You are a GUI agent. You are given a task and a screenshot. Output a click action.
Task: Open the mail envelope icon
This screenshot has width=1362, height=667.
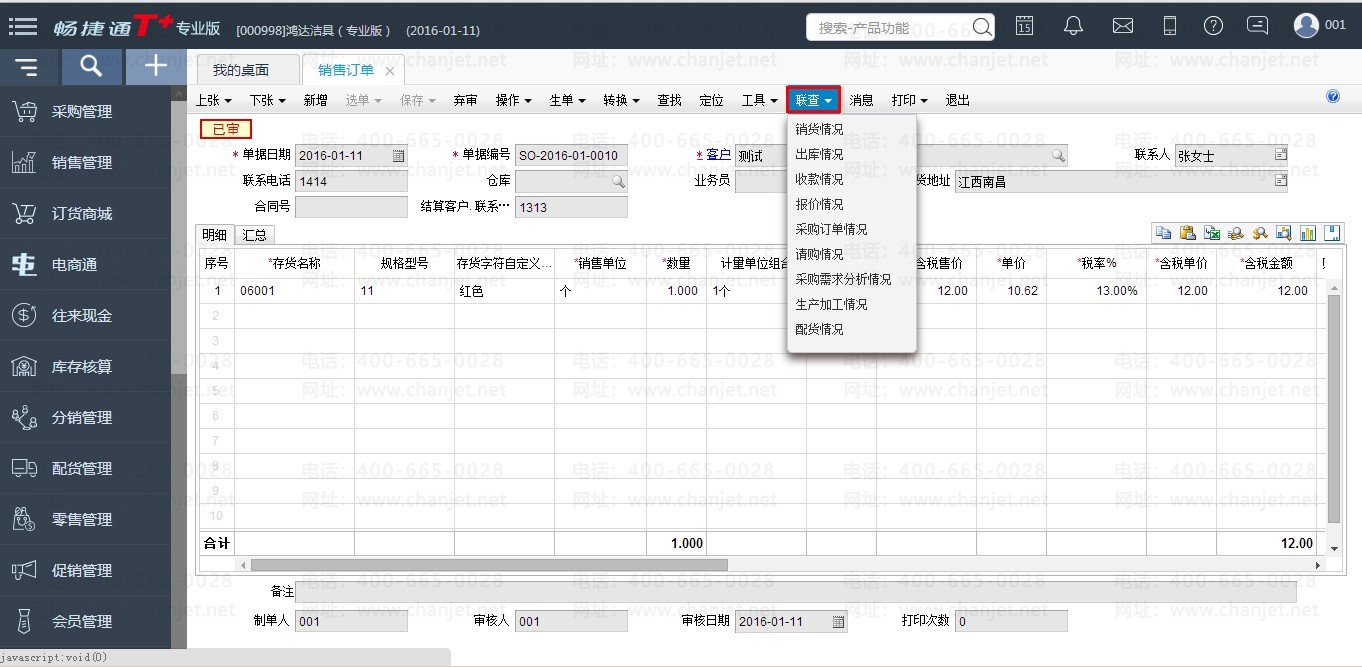coord(1122,26)
